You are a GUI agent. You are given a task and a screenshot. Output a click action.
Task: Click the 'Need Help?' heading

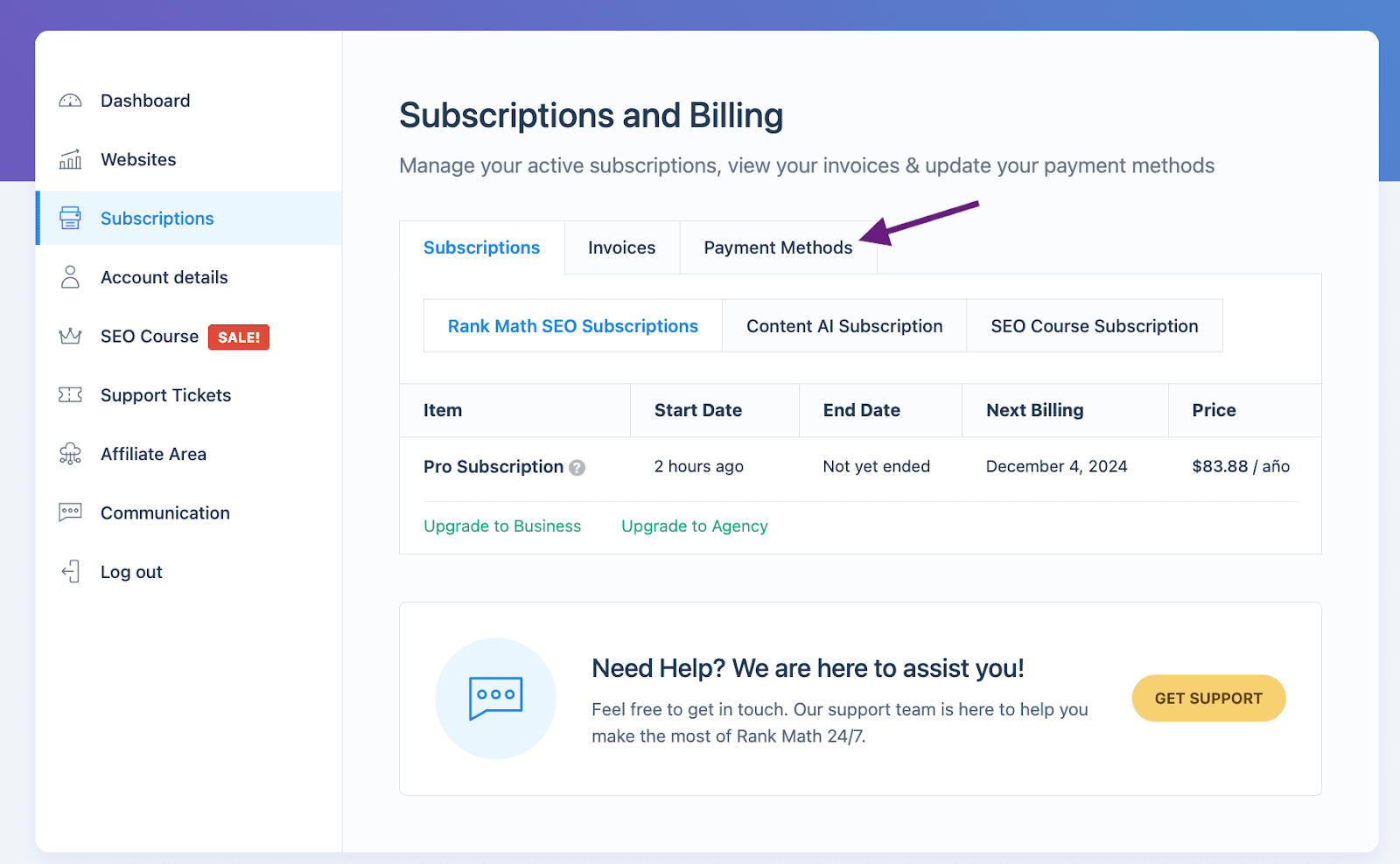pos(808,668)
